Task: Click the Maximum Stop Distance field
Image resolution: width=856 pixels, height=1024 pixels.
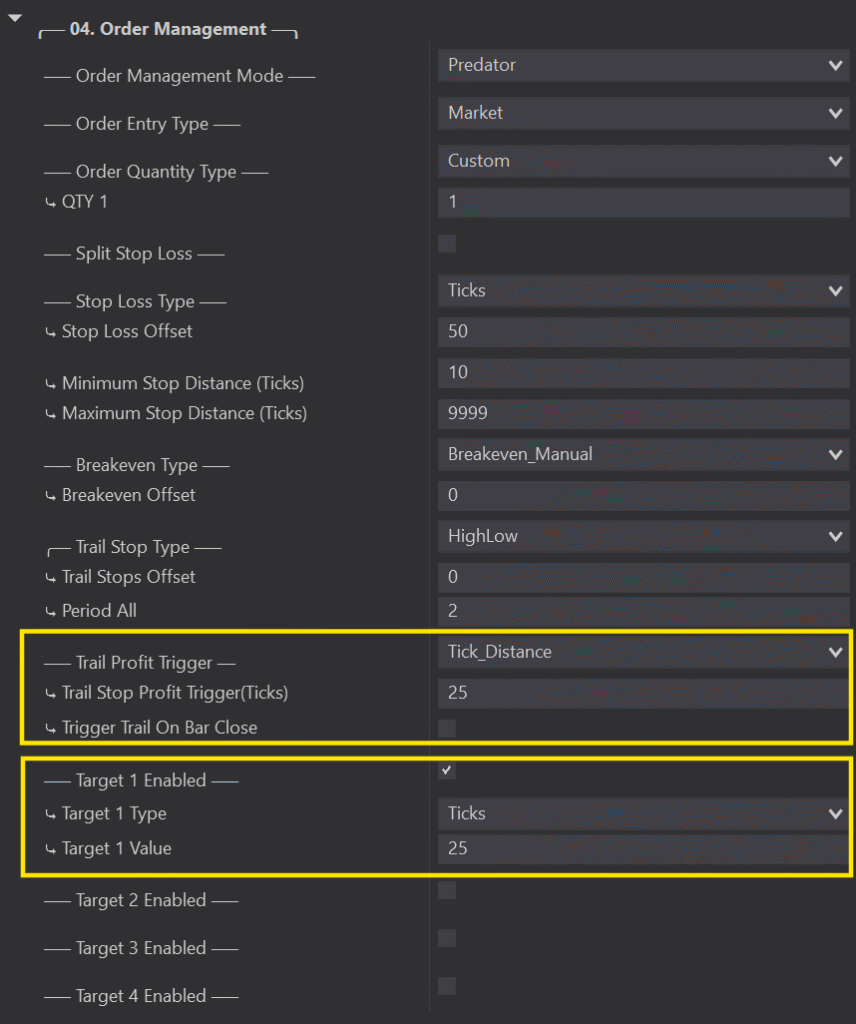Action: pyautogui.click(x=642, y=413)
